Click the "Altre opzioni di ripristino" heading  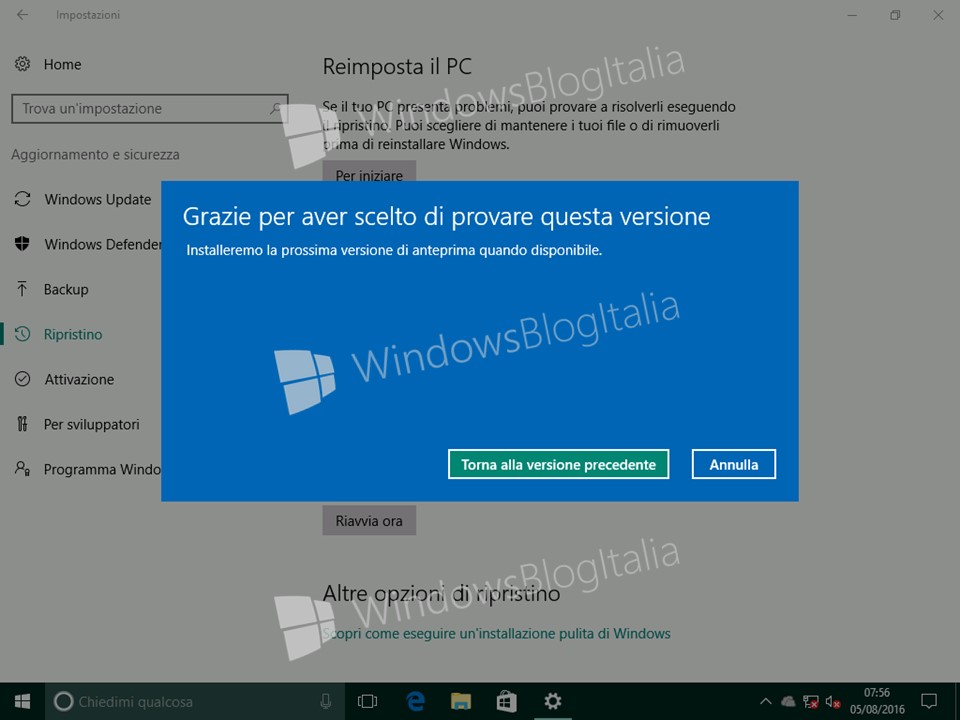[441, 593]
